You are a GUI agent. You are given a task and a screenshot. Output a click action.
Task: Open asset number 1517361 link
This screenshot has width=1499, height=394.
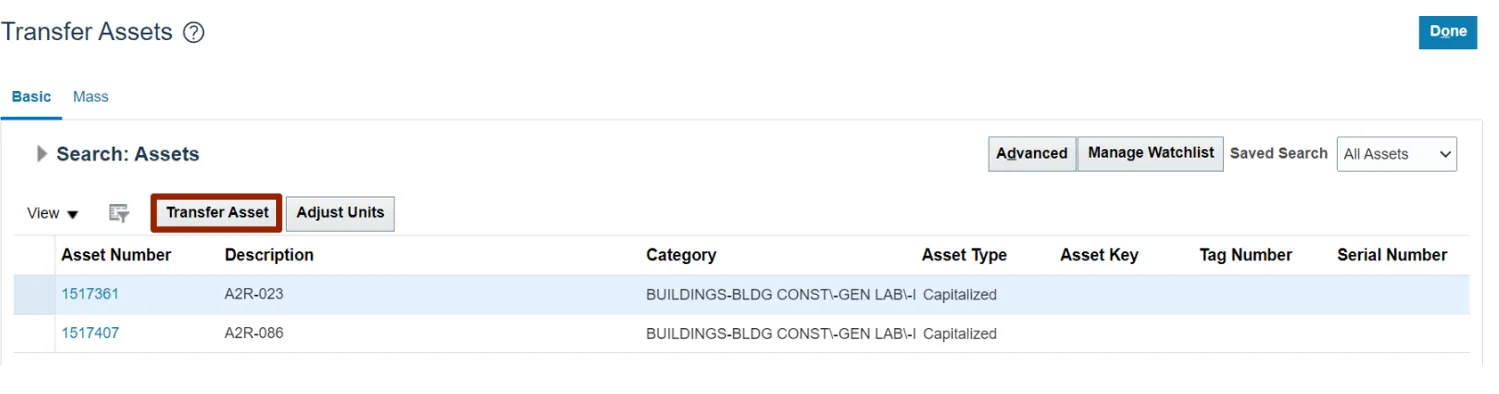pos(90,294)
